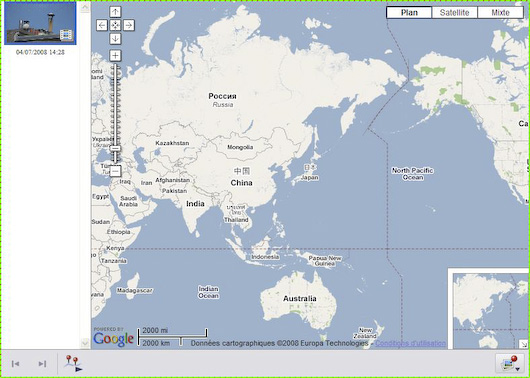
Task: Pan the map down with arrow button
Action: pyautogui.click(x=115, y=39)
